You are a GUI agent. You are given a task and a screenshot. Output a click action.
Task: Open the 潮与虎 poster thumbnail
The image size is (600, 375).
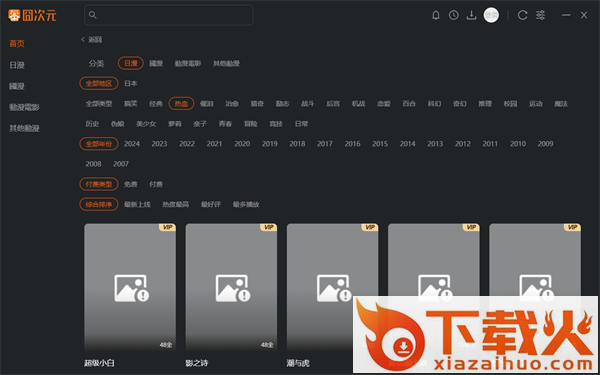tap(333, 288)
